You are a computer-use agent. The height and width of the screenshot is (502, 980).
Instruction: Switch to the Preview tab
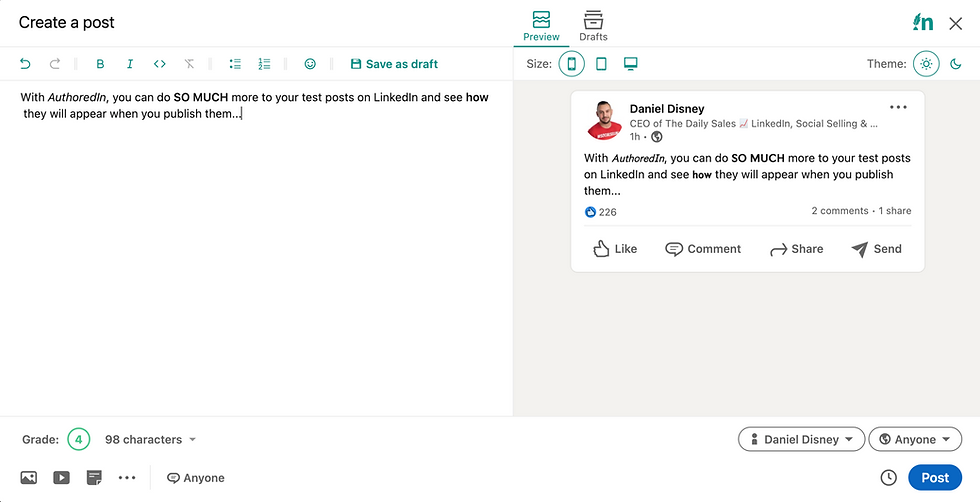click(x=541, y=26)
